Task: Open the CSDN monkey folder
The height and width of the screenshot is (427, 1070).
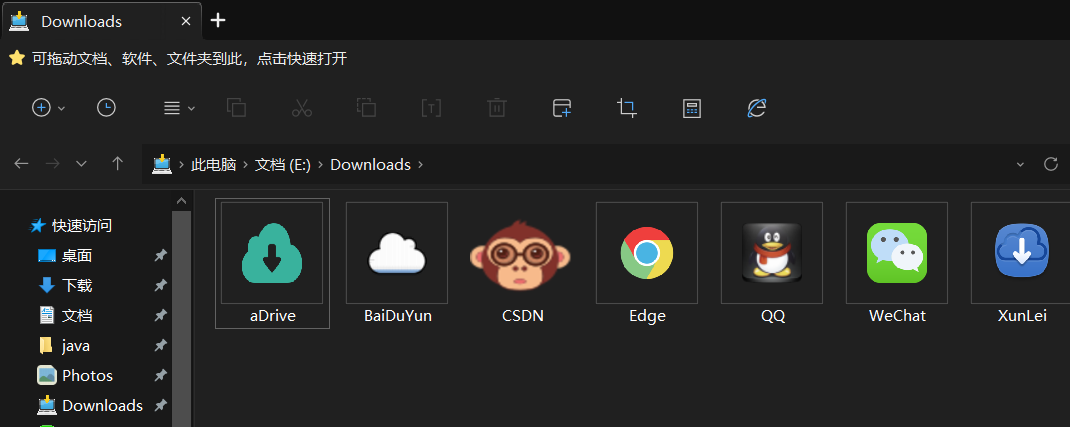Action: pyautogui.click(x=522, y=263)
